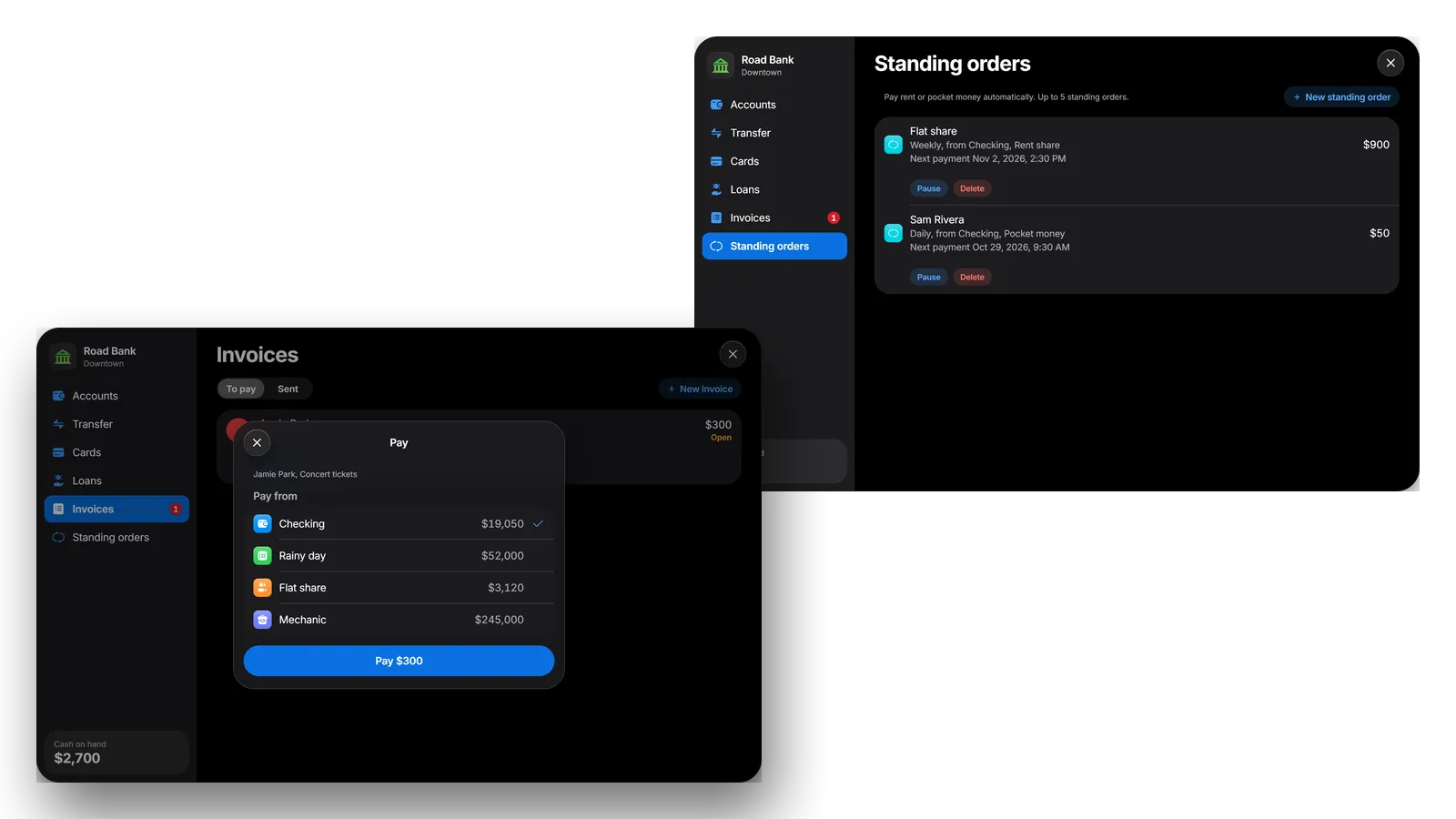Delete the Sam Rivera standing order
This screenshot has width=1456, height=819.
(x=972, y=277)
